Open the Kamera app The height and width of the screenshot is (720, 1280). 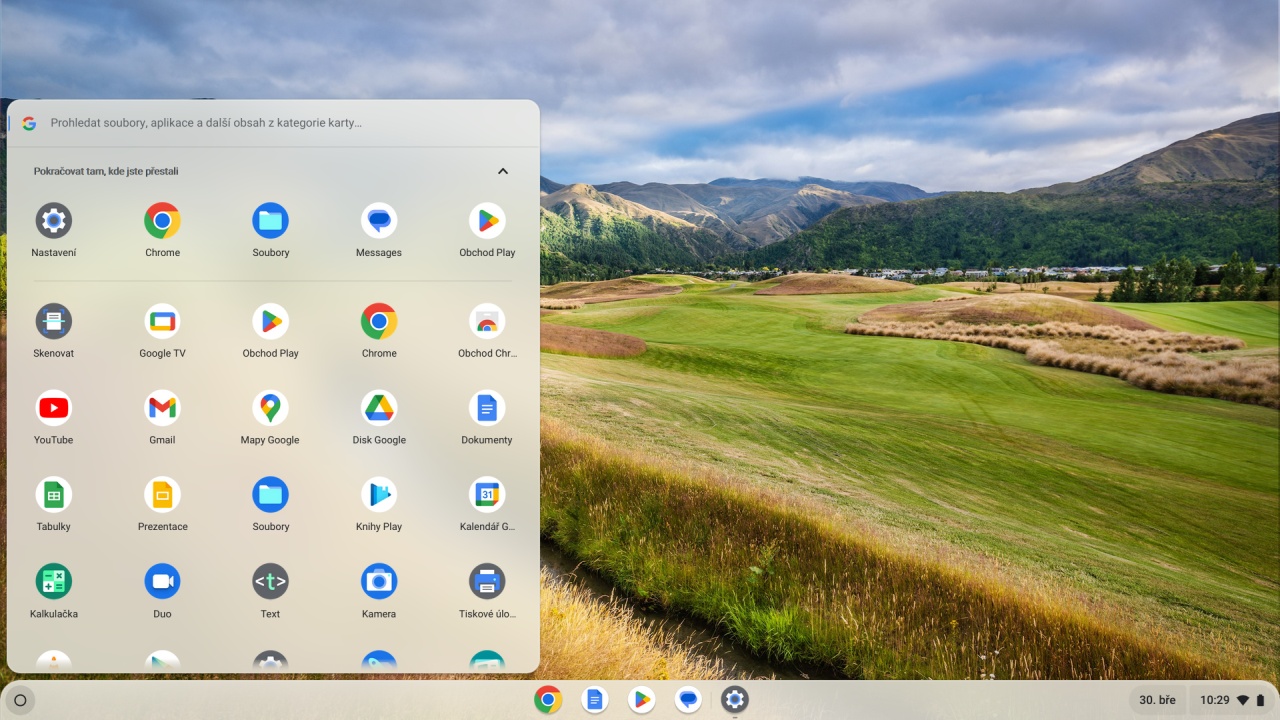379,592
